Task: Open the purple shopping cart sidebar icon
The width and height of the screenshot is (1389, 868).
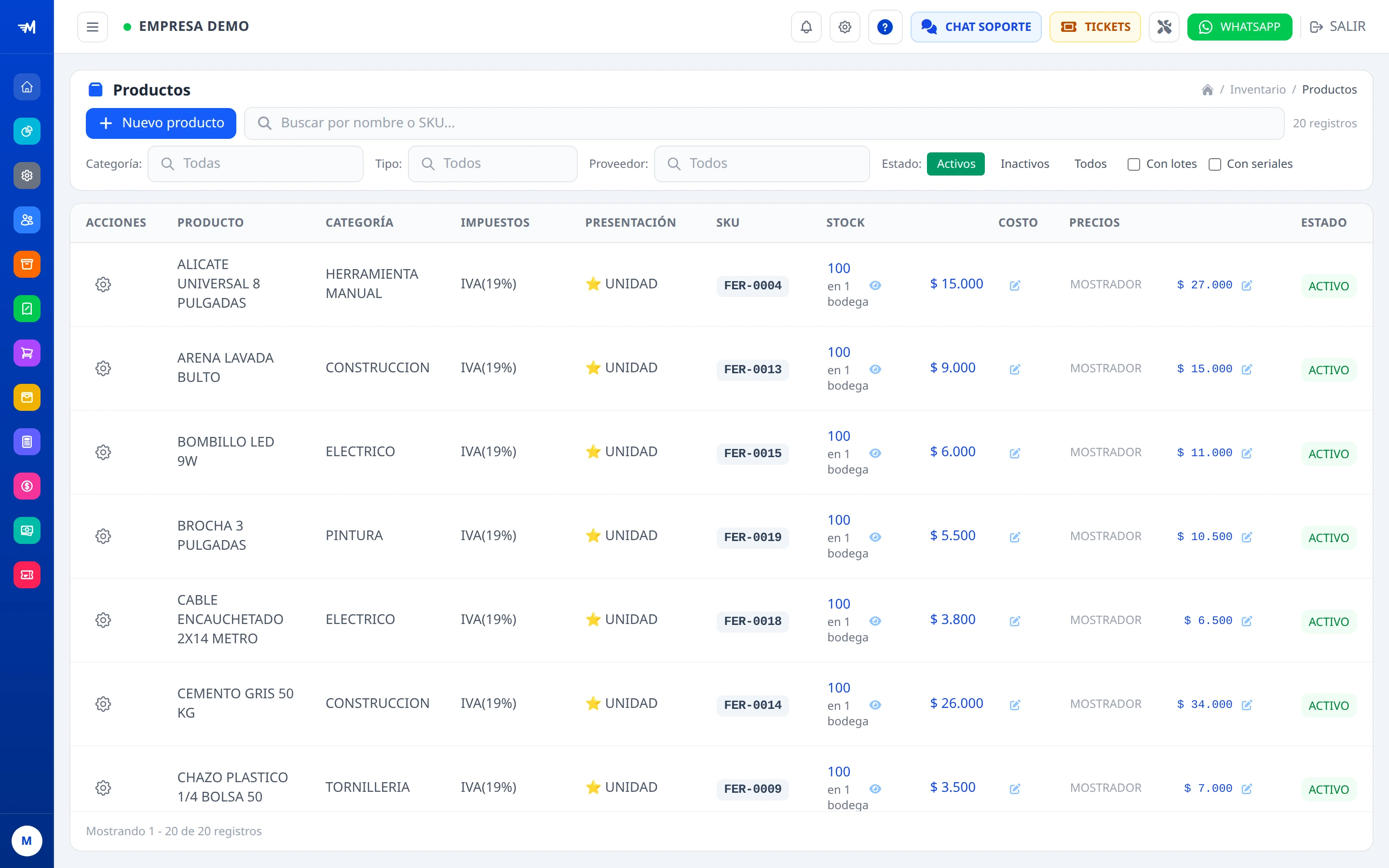Action: pyautogui.click(x=27, y=353)
